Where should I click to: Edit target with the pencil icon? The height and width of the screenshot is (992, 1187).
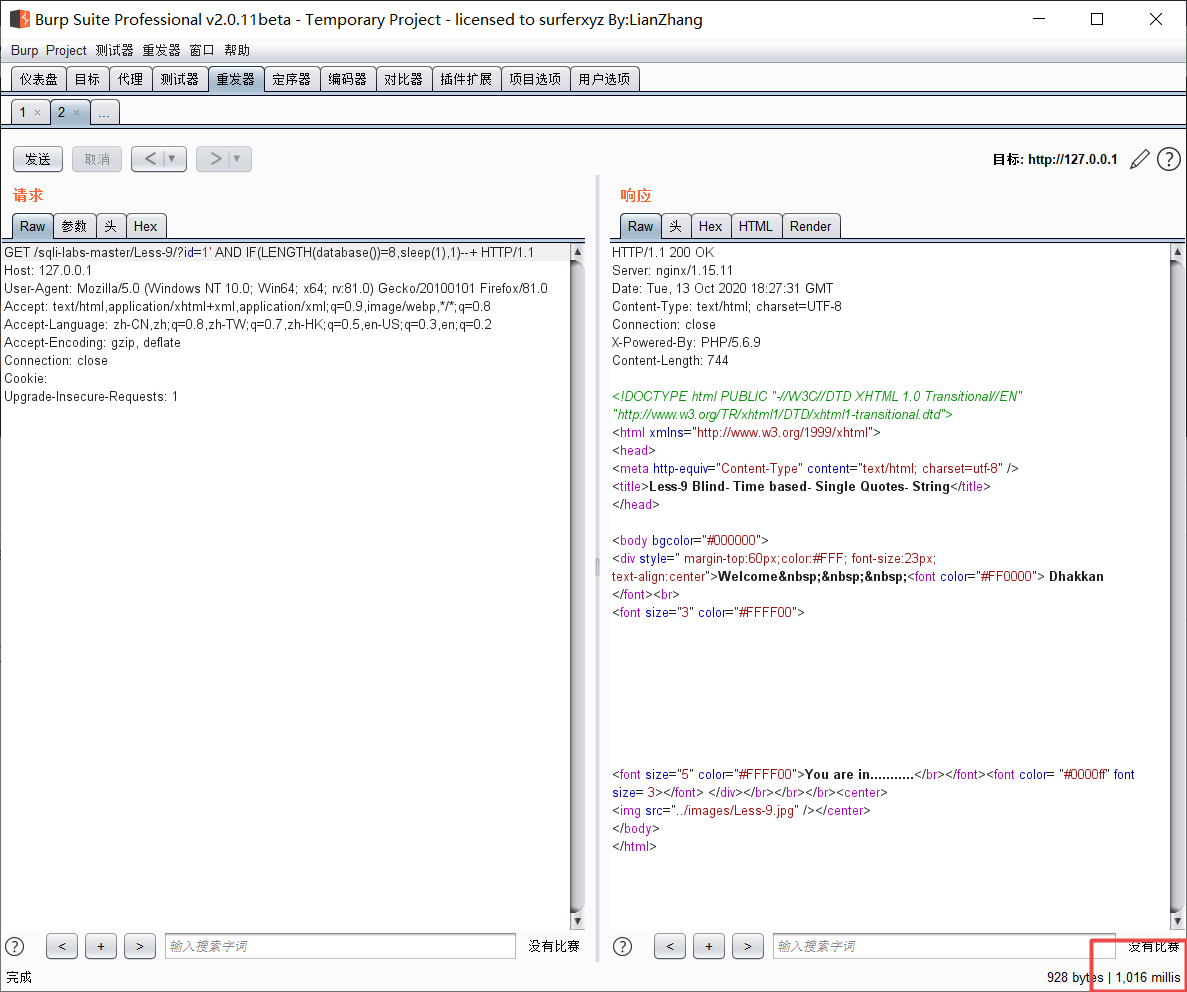pyautogui.click(x=1139, y=159)
